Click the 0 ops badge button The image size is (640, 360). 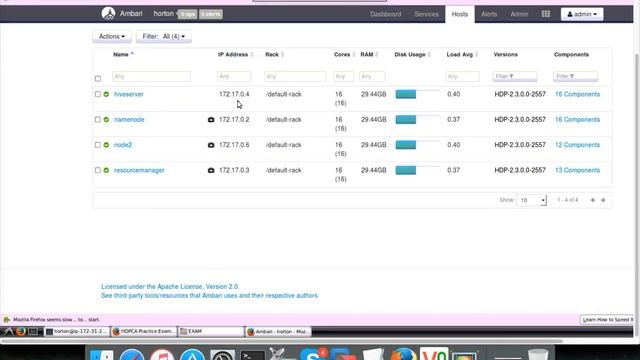coord(188,14)
